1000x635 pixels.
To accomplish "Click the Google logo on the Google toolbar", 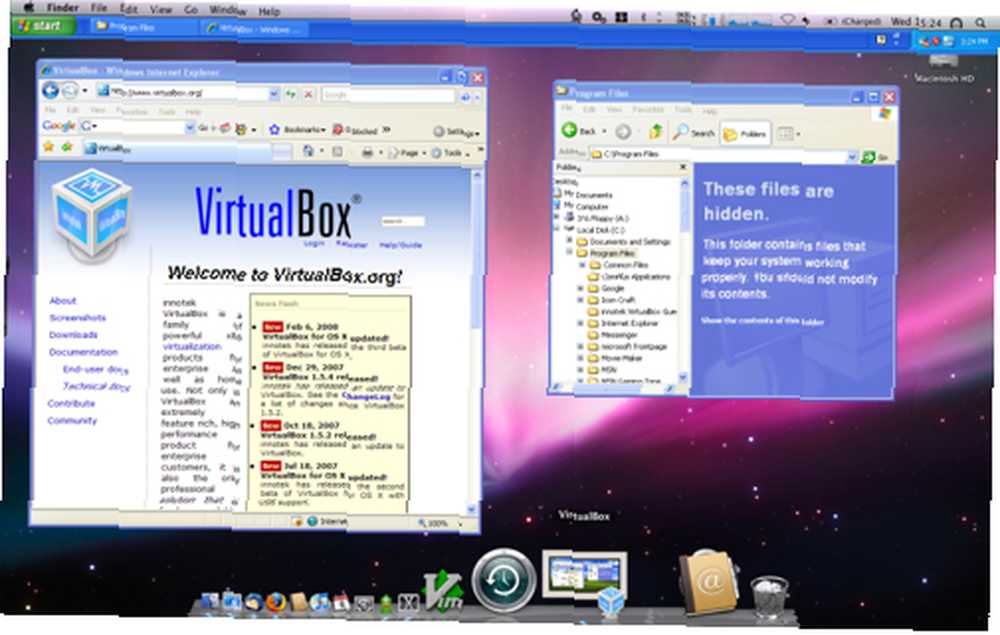I will tap(59, 126).
